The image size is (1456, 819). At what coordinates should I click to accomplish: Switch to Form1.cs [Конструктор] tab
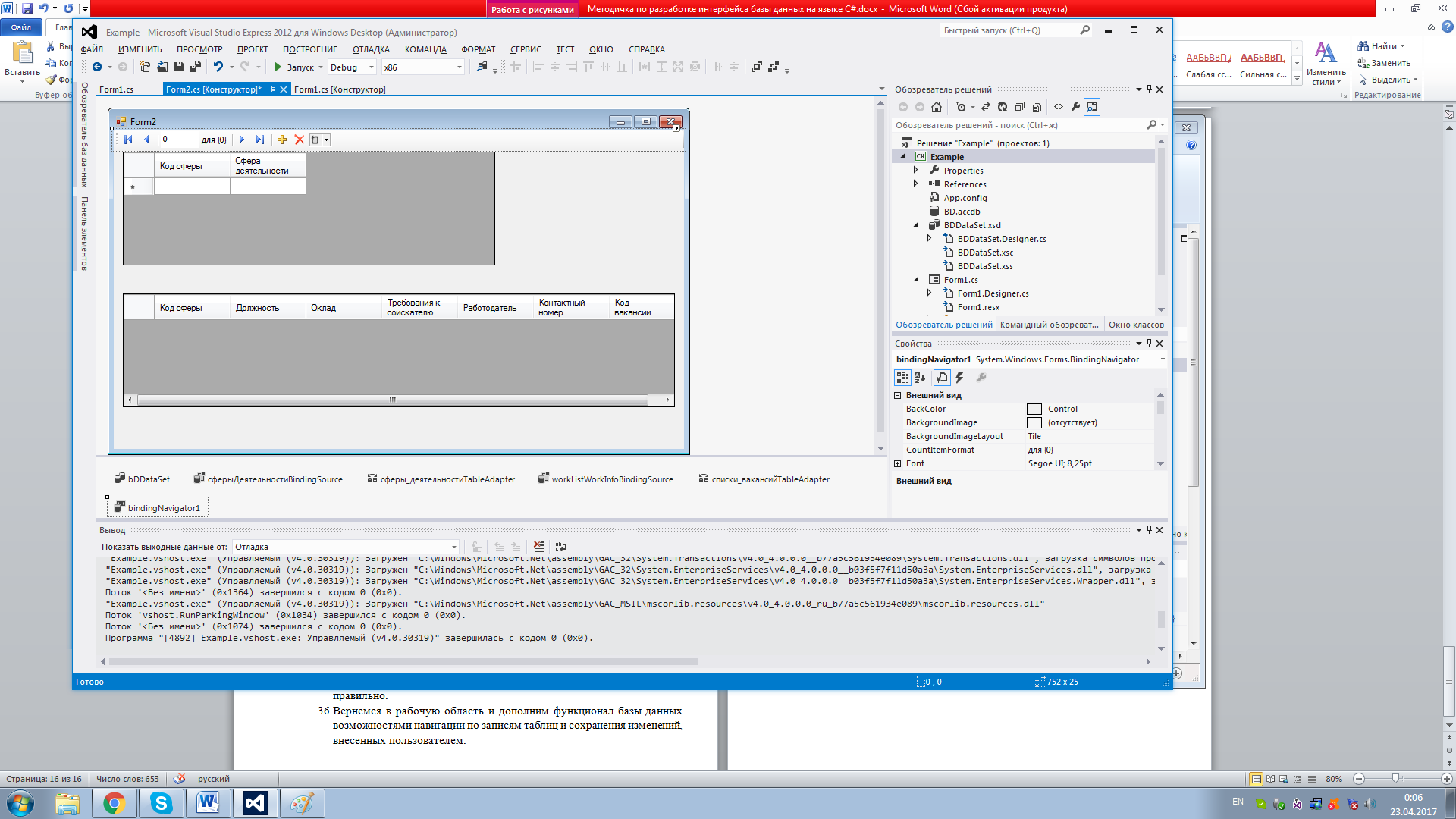pyautogui.click(x=340, y=89)
